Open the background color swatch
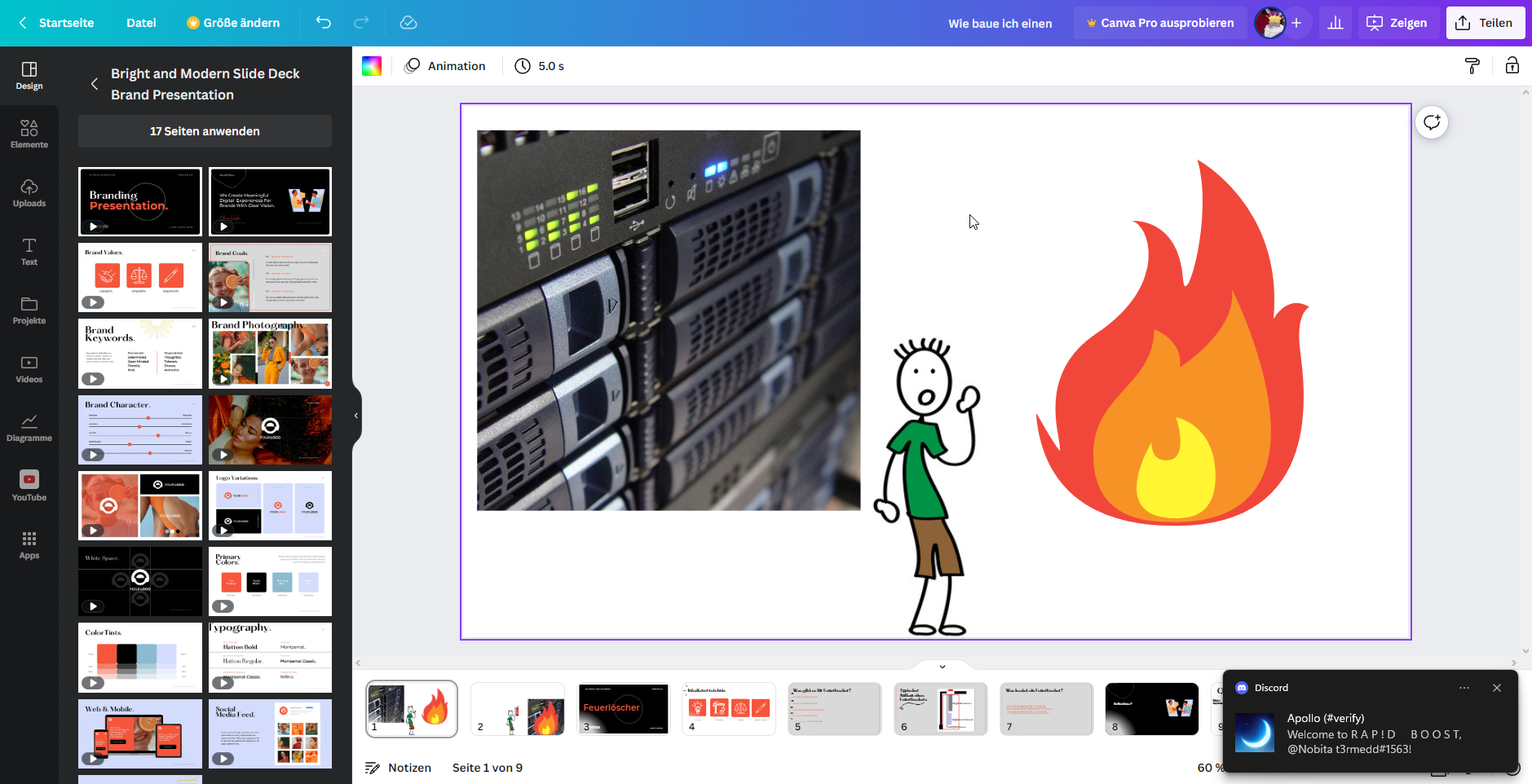 [372, 66]
